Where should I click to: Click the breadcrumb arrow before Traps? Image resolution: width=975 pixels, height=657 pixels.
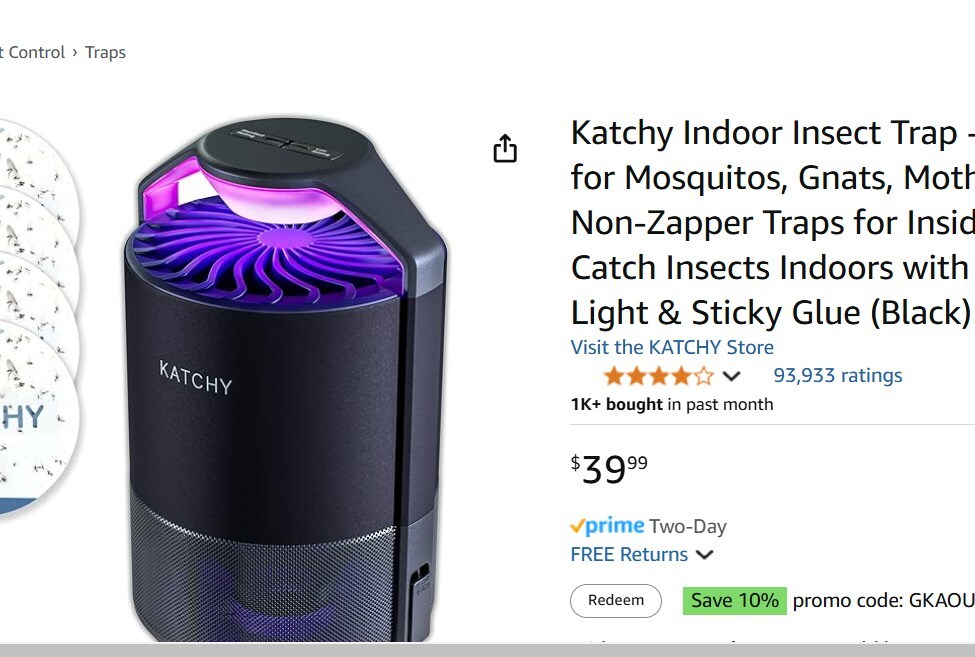tap(75, 52)
